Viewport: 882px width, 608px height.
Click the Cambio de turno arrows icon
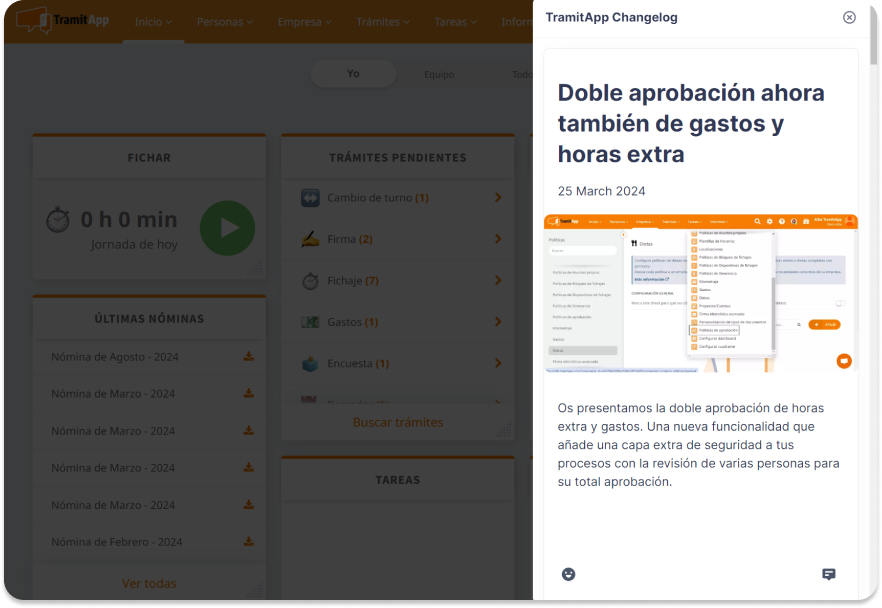310,198
